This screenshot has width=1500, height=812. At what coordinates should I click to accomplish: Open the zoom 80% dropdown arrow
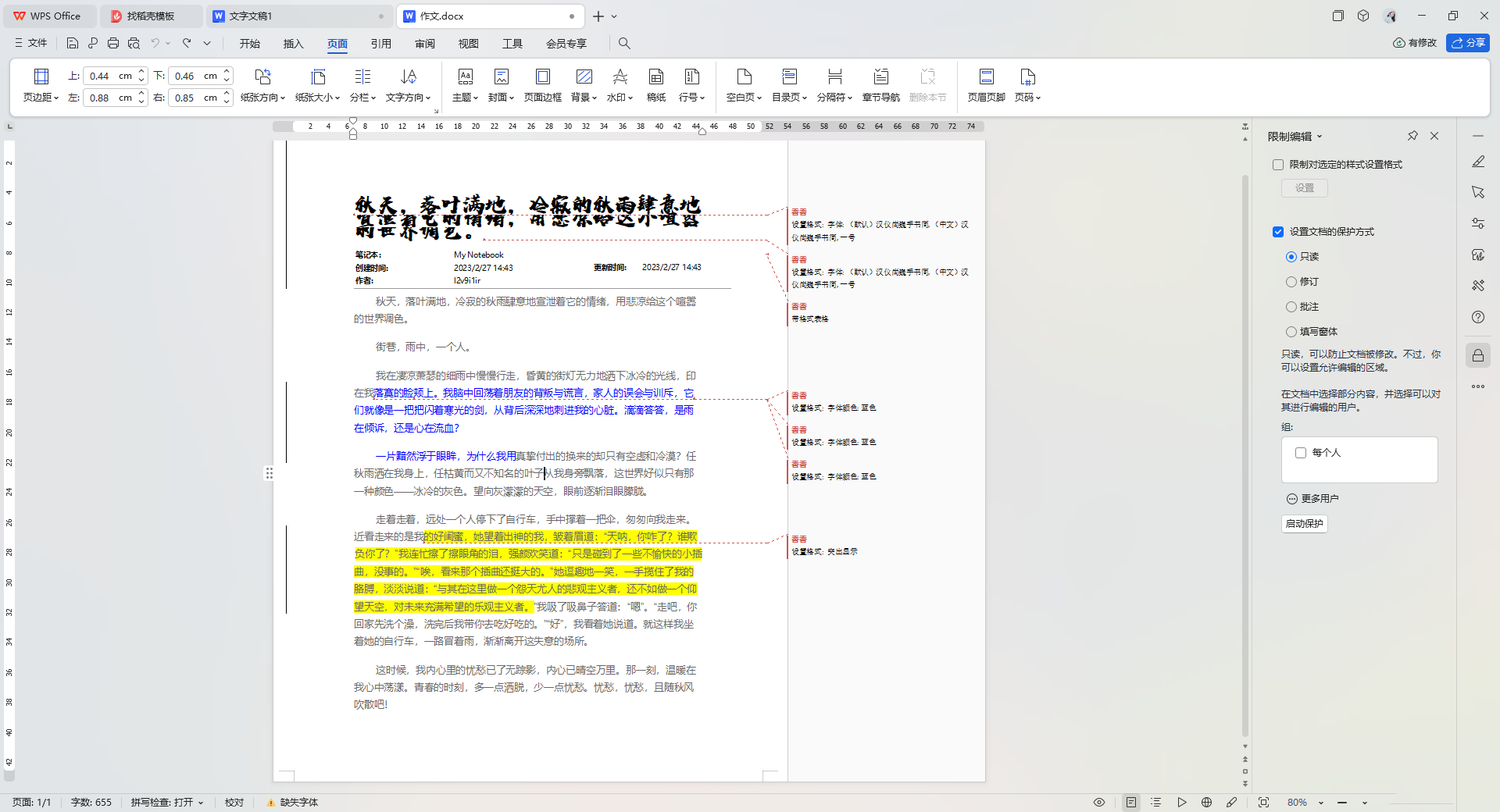coord(1321,803)
